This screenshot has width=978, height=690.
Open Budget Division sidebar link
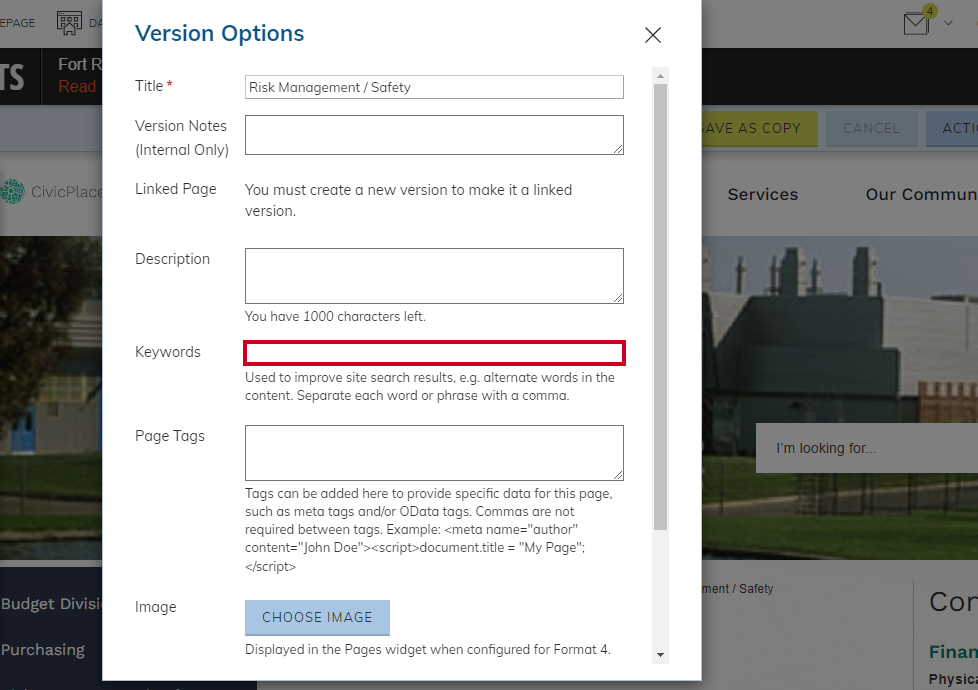click(x=51, y=604)
